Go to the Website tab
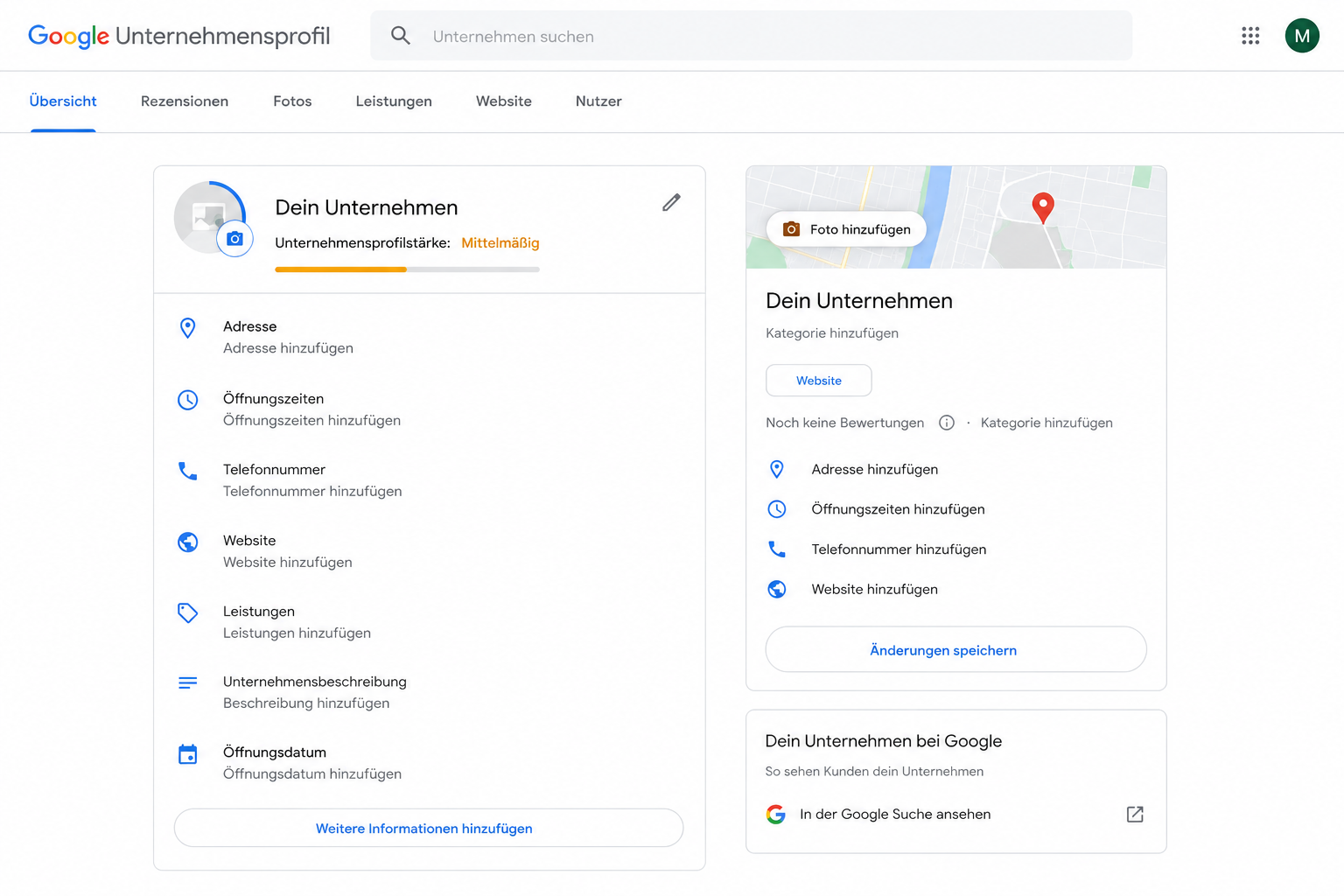 (x=504, y=101)
